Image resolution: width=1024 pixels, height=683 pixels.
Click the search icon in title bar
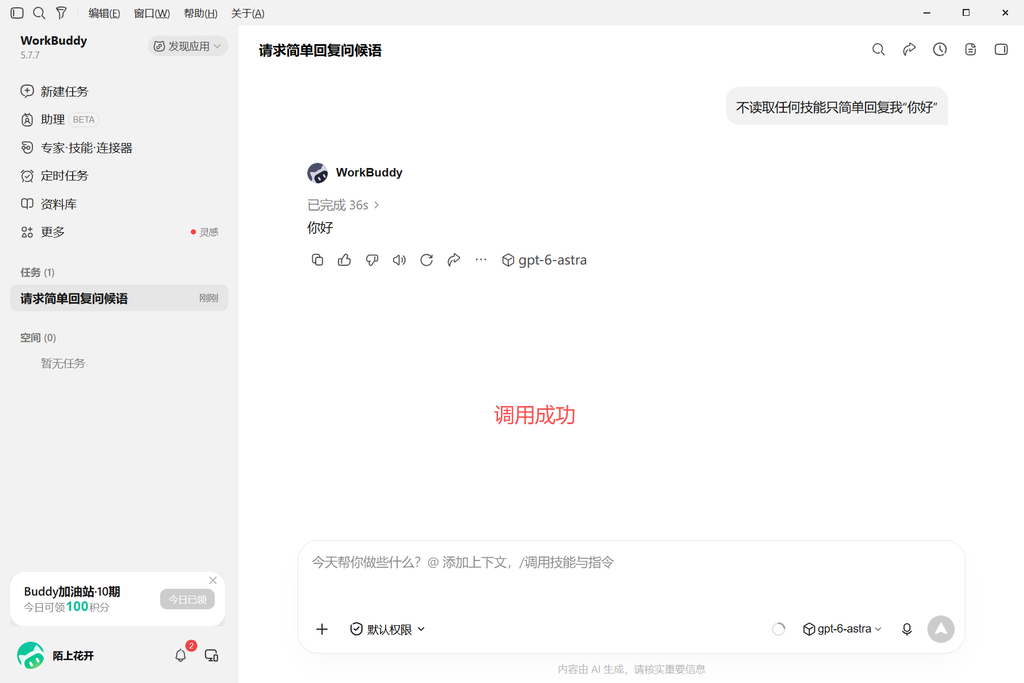click(x=39, y=13)
